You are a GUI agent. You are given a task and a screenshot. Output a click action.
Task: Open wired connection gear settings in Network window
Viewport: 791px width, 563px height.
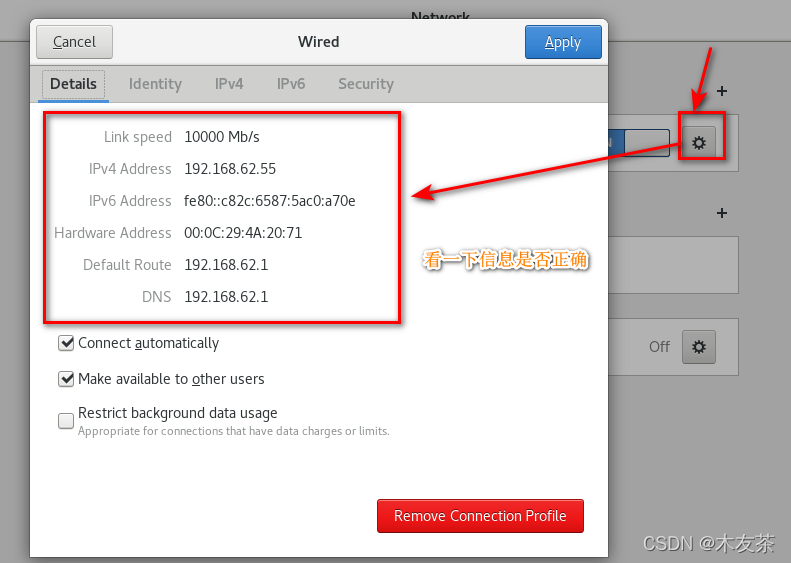699,143
